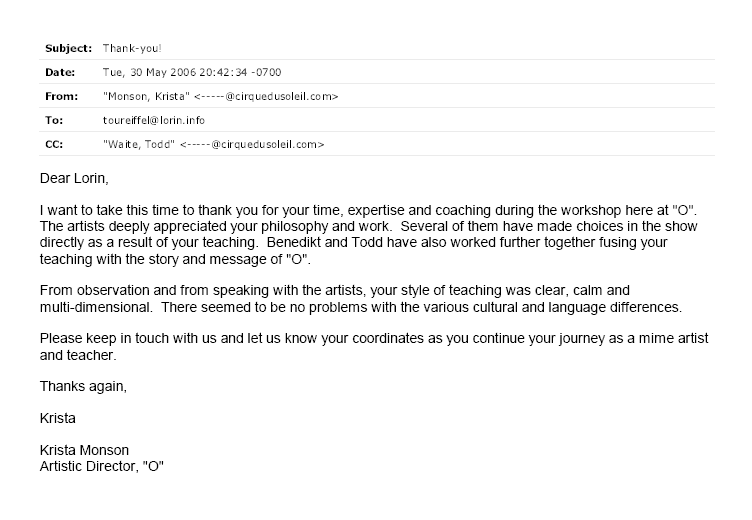Open sender Monson, Krista email address

(221, 96)
